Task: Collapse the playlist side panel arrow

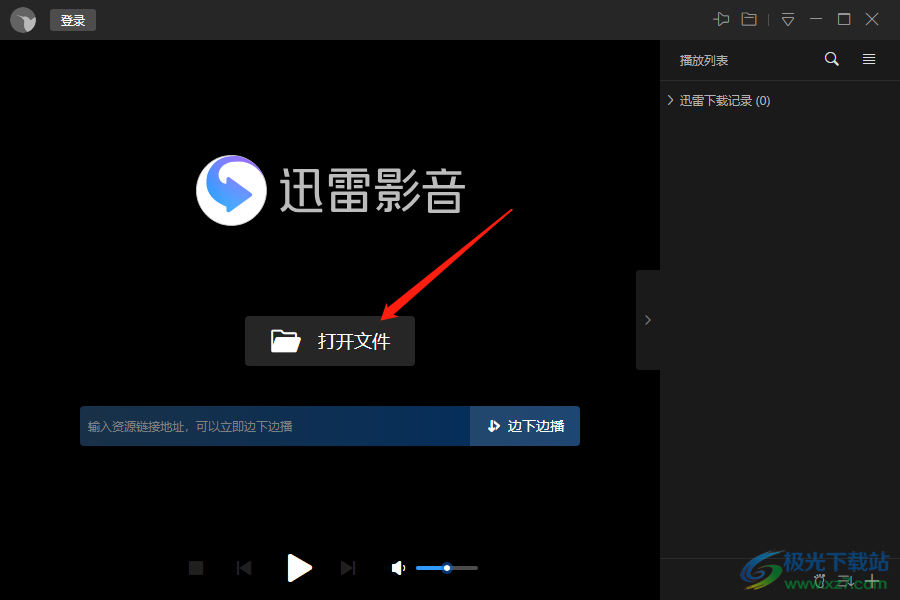Action: [648, 320]
